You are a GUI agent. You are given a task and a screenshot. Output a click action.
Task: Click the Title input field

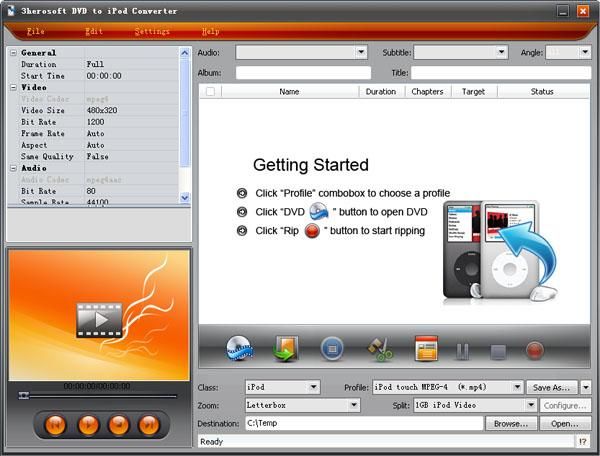click(x=501, y=73)
